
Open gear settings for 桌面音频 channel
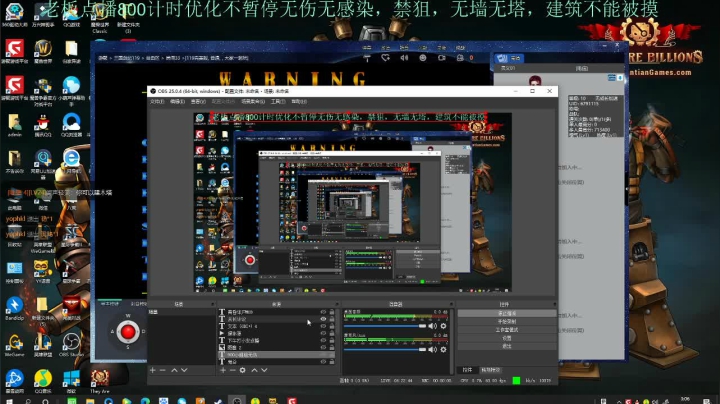(x=443, y=326)
